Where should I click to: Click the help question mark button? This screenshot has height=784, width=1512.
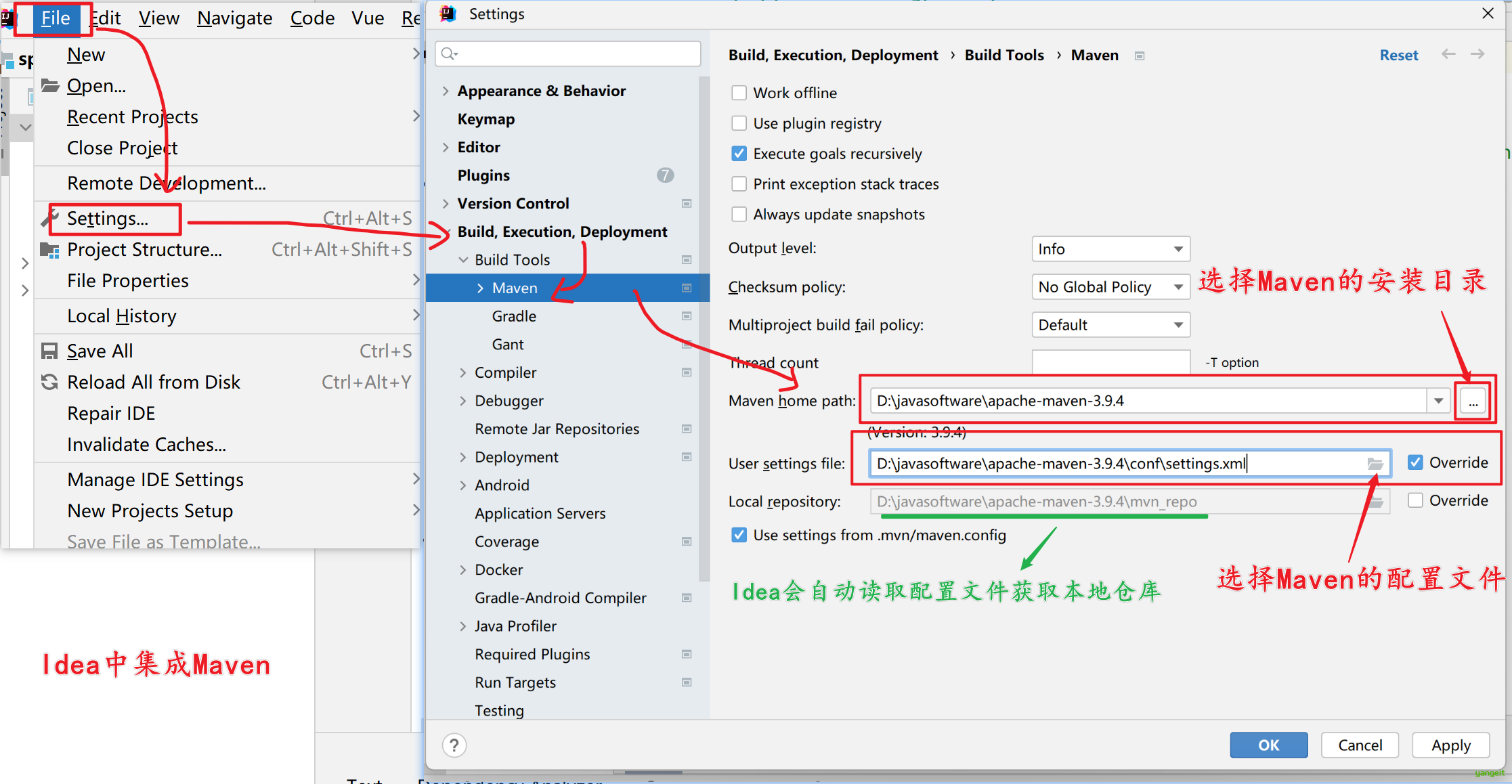(x=454, y=745)
